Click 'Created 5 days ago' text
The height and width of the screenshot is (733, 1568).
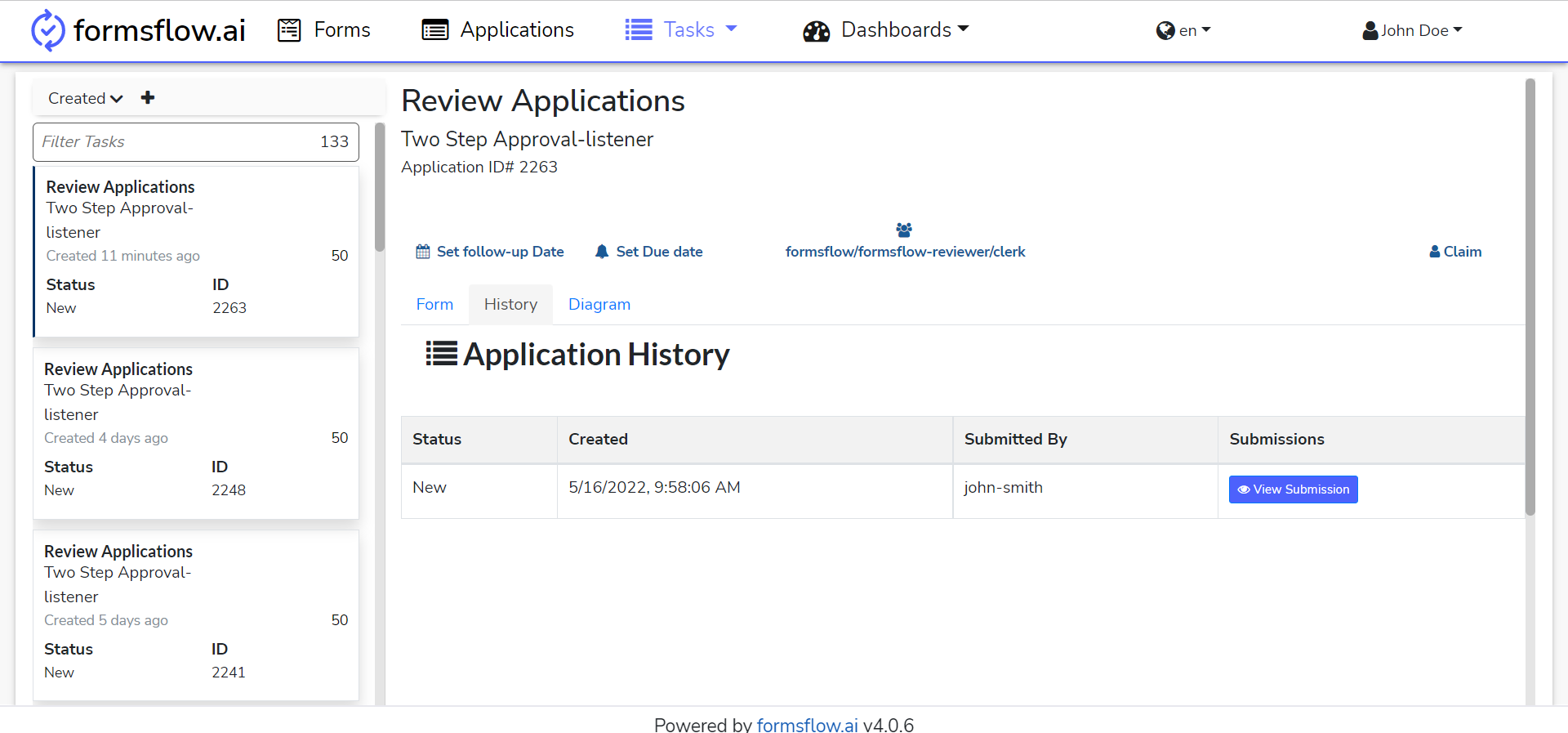pos(106,620)
